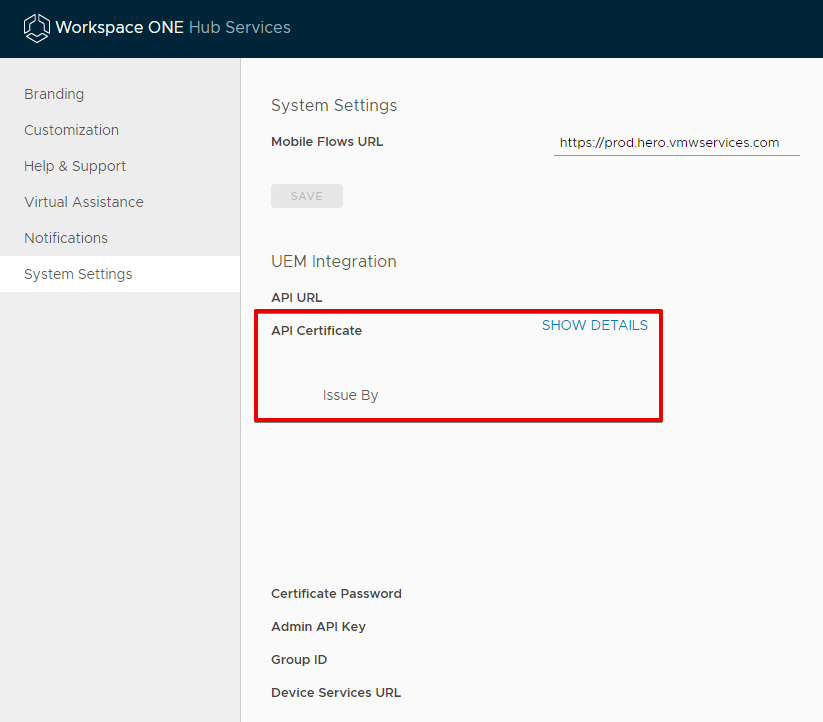Click the API URL label
The width and height of the screenshot is (823, 722).
pos(297,298)
